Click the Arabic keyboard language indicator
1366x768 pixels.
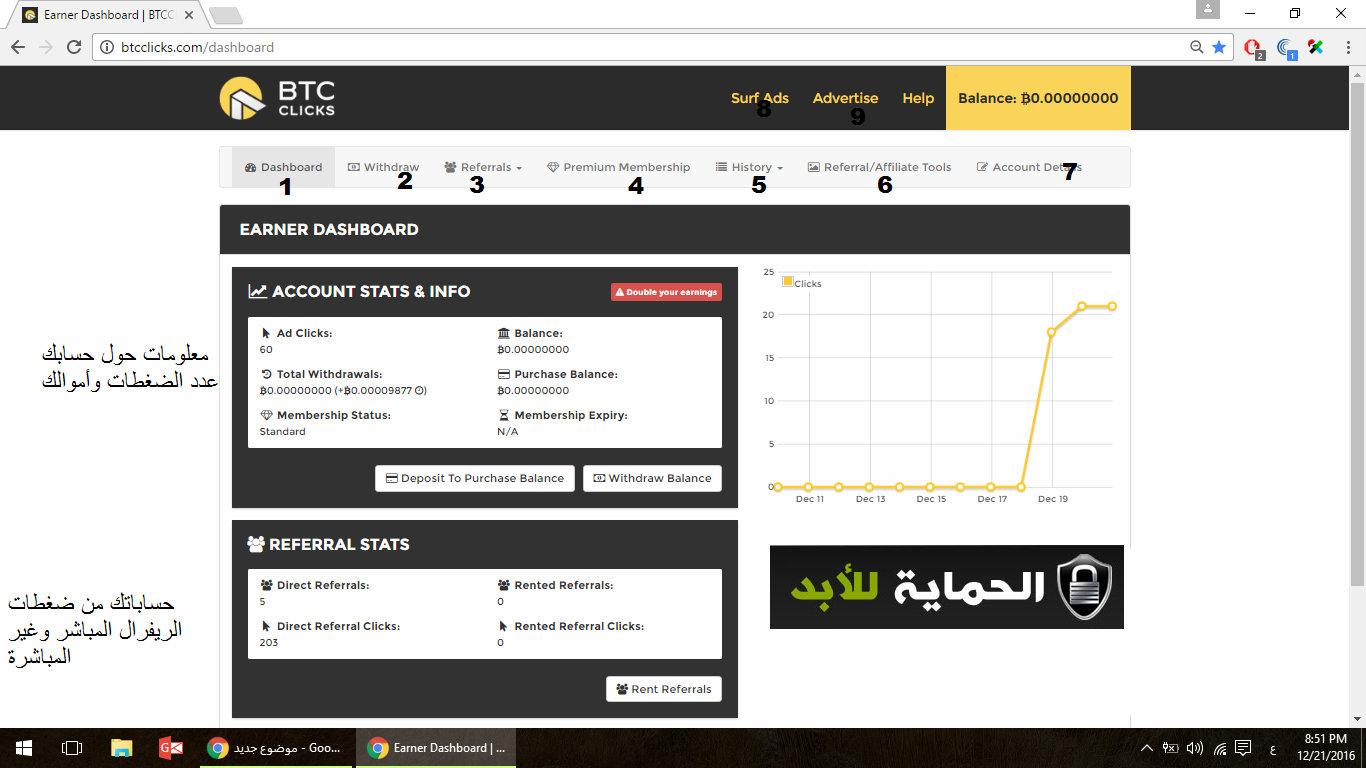[x=1272, y=748]
